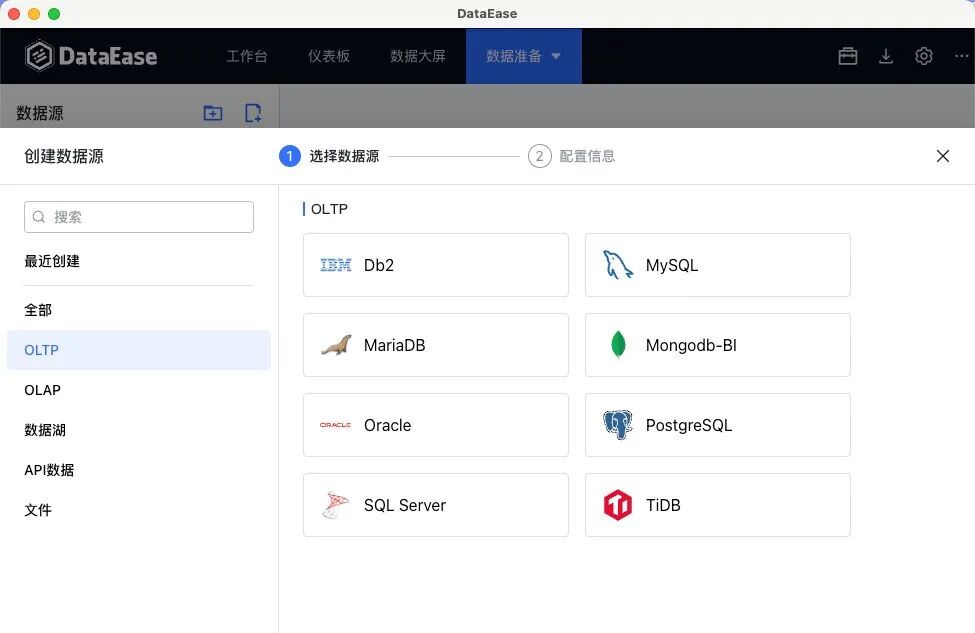The height and width of the screenshot is (633, 975).
Task: Open the 工作台 tab
Action: coord(247,56)
